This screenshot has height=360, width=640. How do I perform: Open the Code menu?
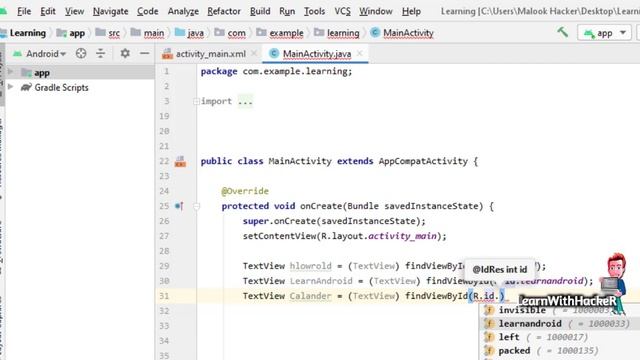pyautogui.click(x=147, y=11)
